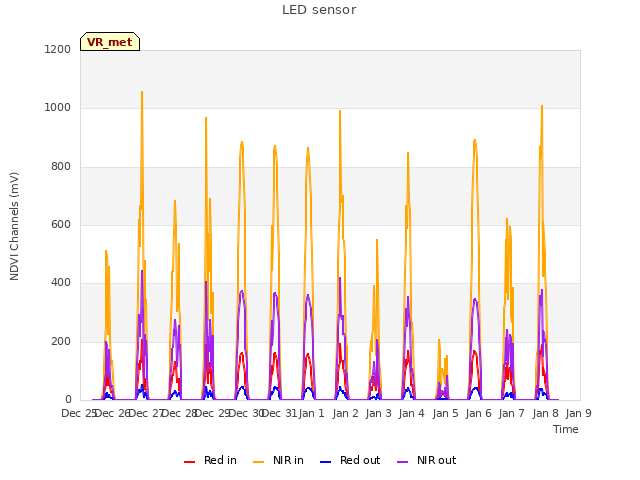Click the purple line swatch in legend
The height and width of the screenshot is (480, 640).
coord(402,462)
